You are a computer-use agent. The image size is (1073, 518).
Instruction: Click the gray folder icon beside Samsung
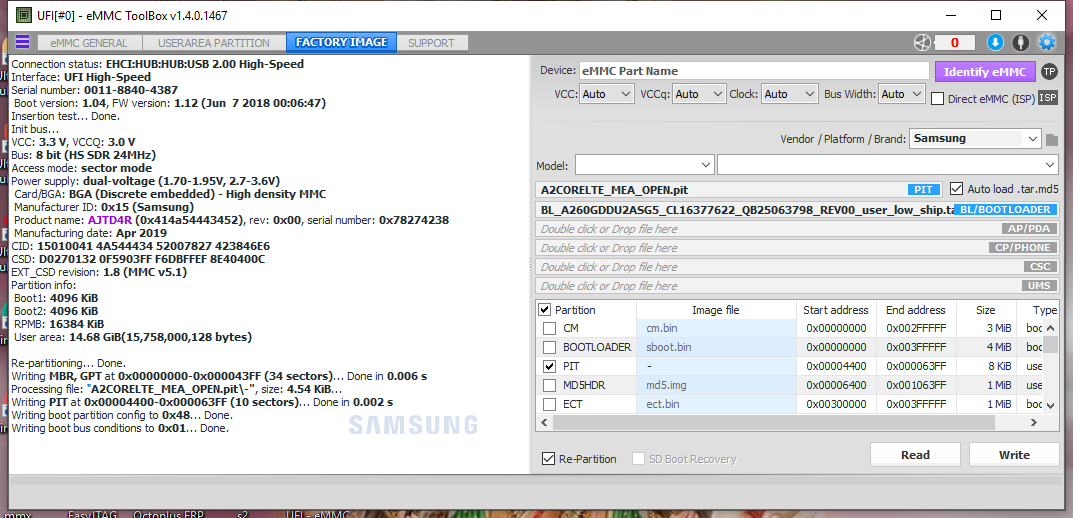click(1052, 140)
